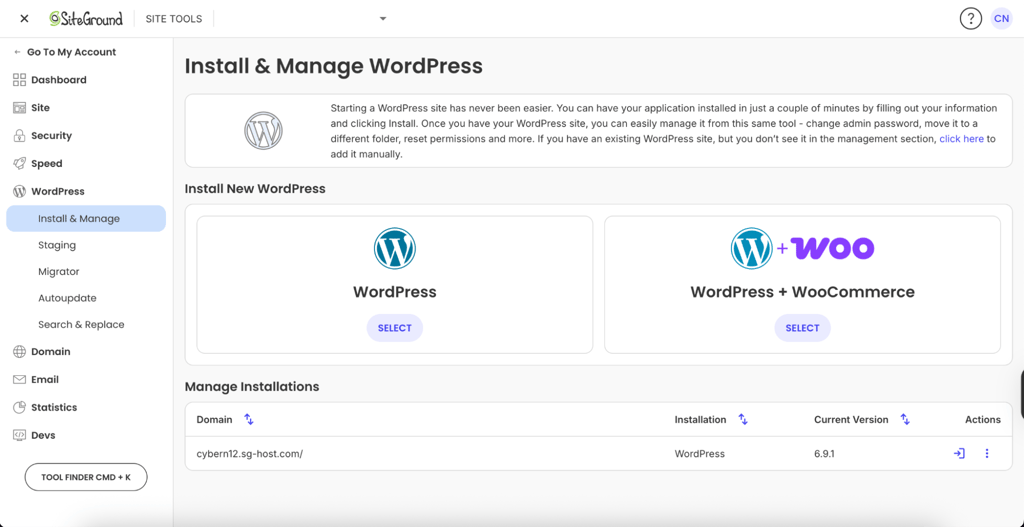The image size is (1024, 527).
Task: Click the blue WordPress logo in WordPress card
Action: coord(394,248)
